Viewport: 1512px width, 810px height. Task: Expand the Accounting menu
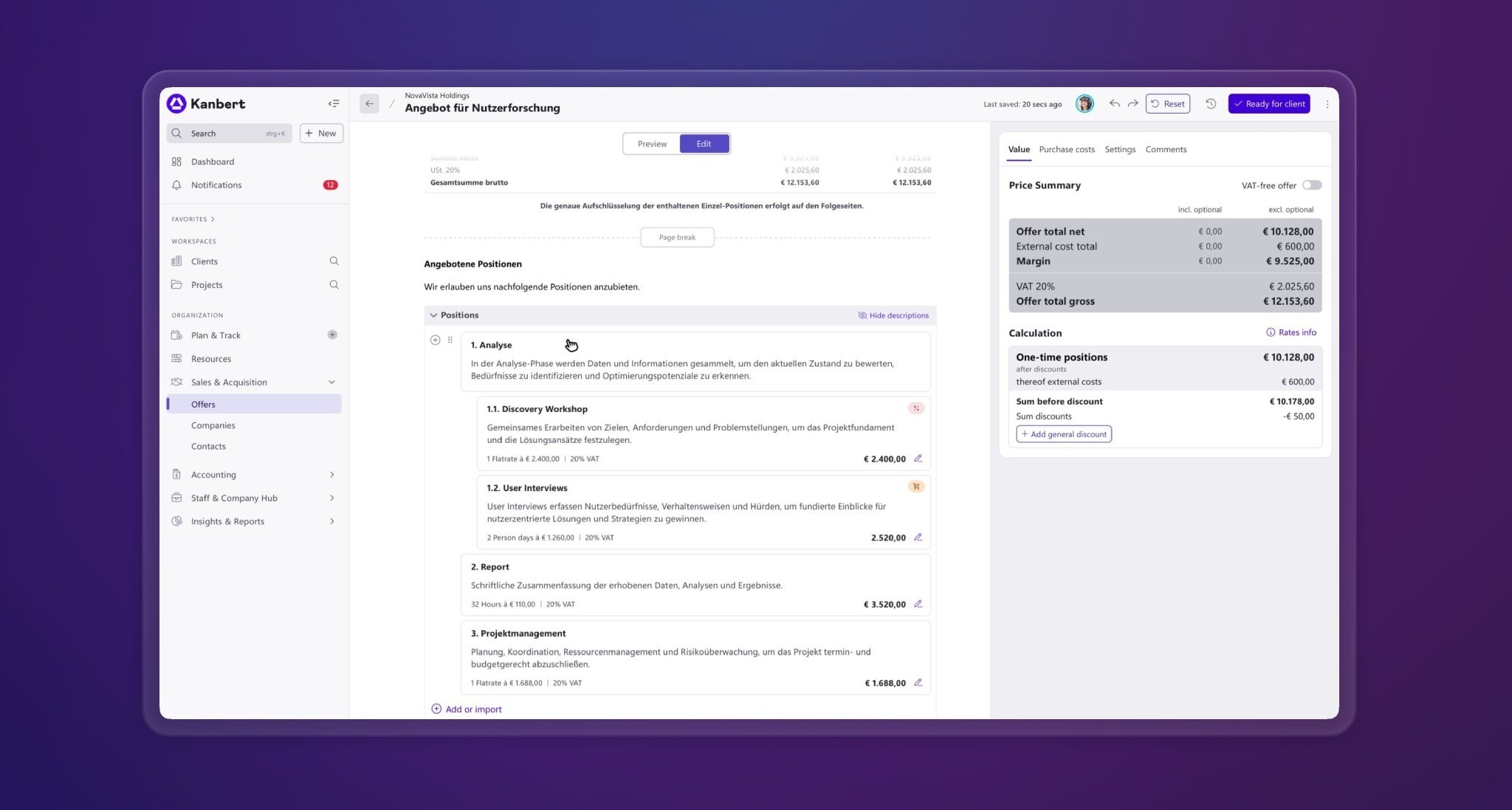click(x=331, y=475)
